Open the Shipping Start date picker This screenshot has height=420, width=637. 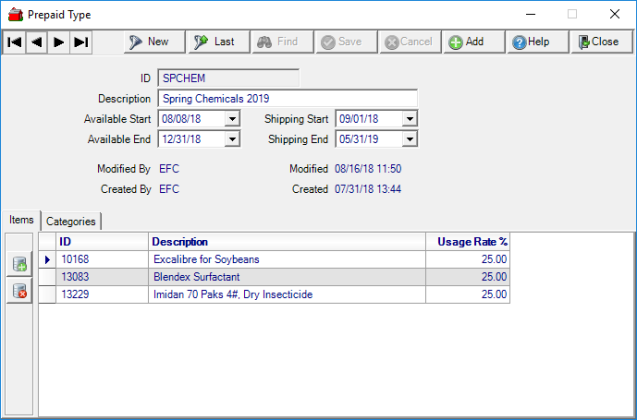click(x=409, y=119)
